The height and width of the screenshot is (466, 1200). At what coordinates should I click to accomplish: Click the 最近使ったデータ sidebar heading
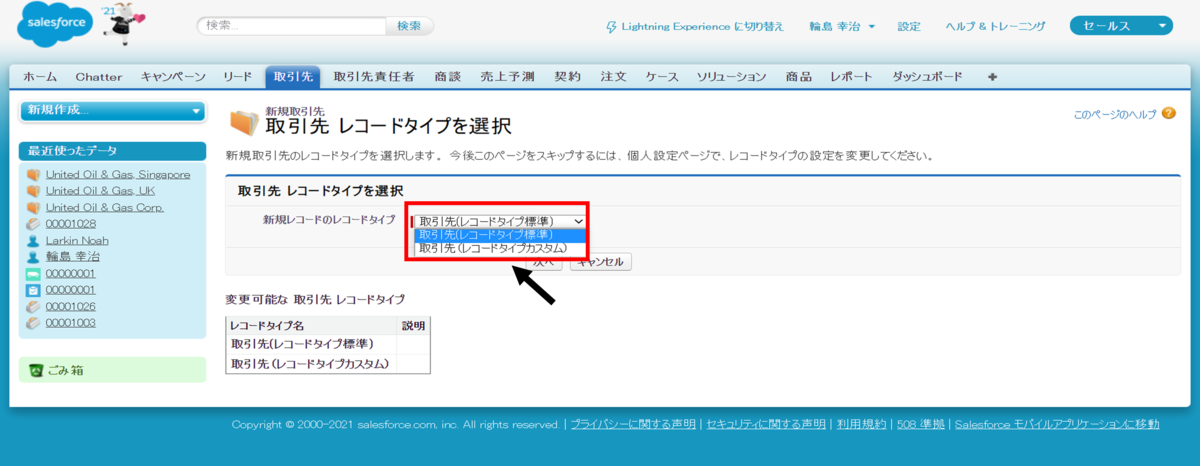[x=112, y=151]
